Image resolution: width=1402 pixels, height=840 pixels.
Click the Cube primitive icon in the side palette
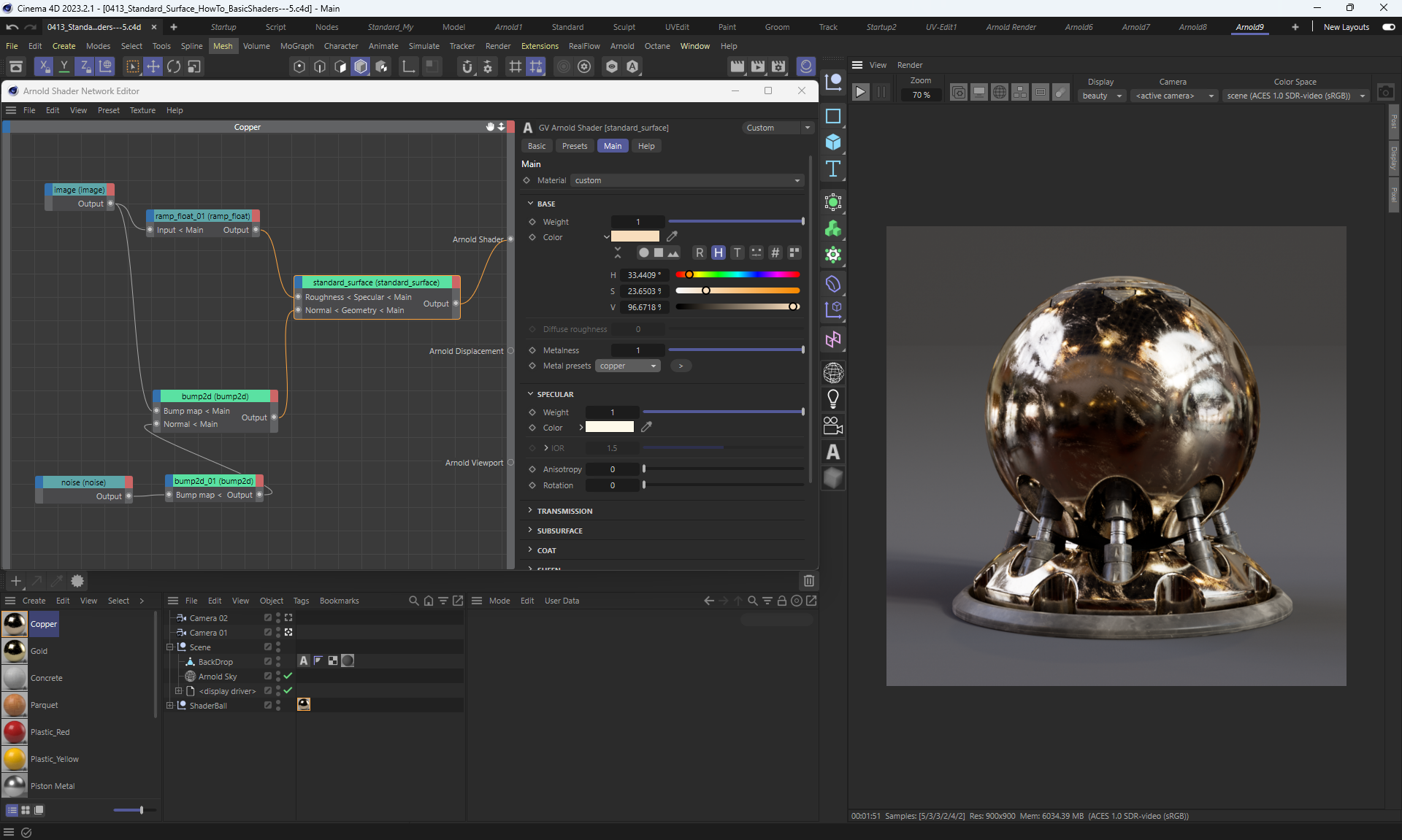[x=833, y=142]
